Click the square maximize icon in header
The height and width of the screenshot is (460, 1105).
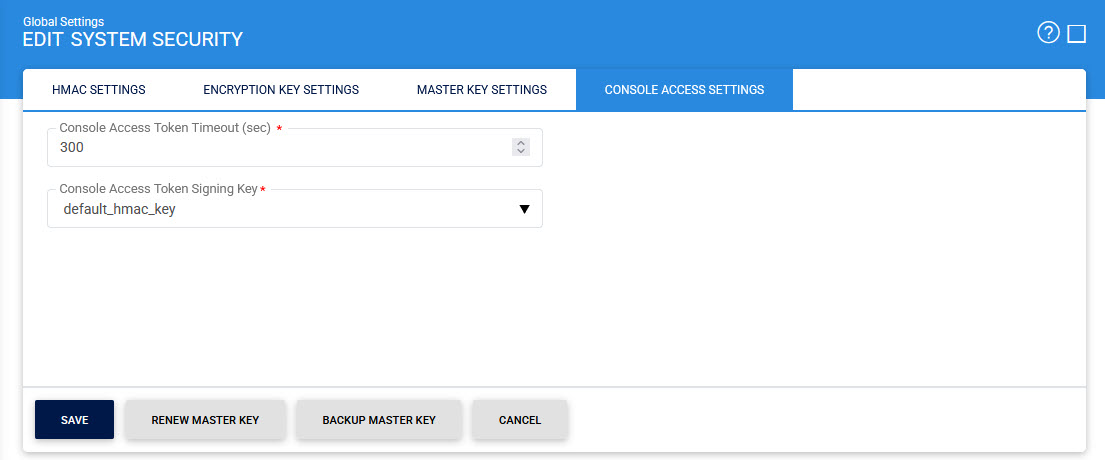[x=1077, y=34]
